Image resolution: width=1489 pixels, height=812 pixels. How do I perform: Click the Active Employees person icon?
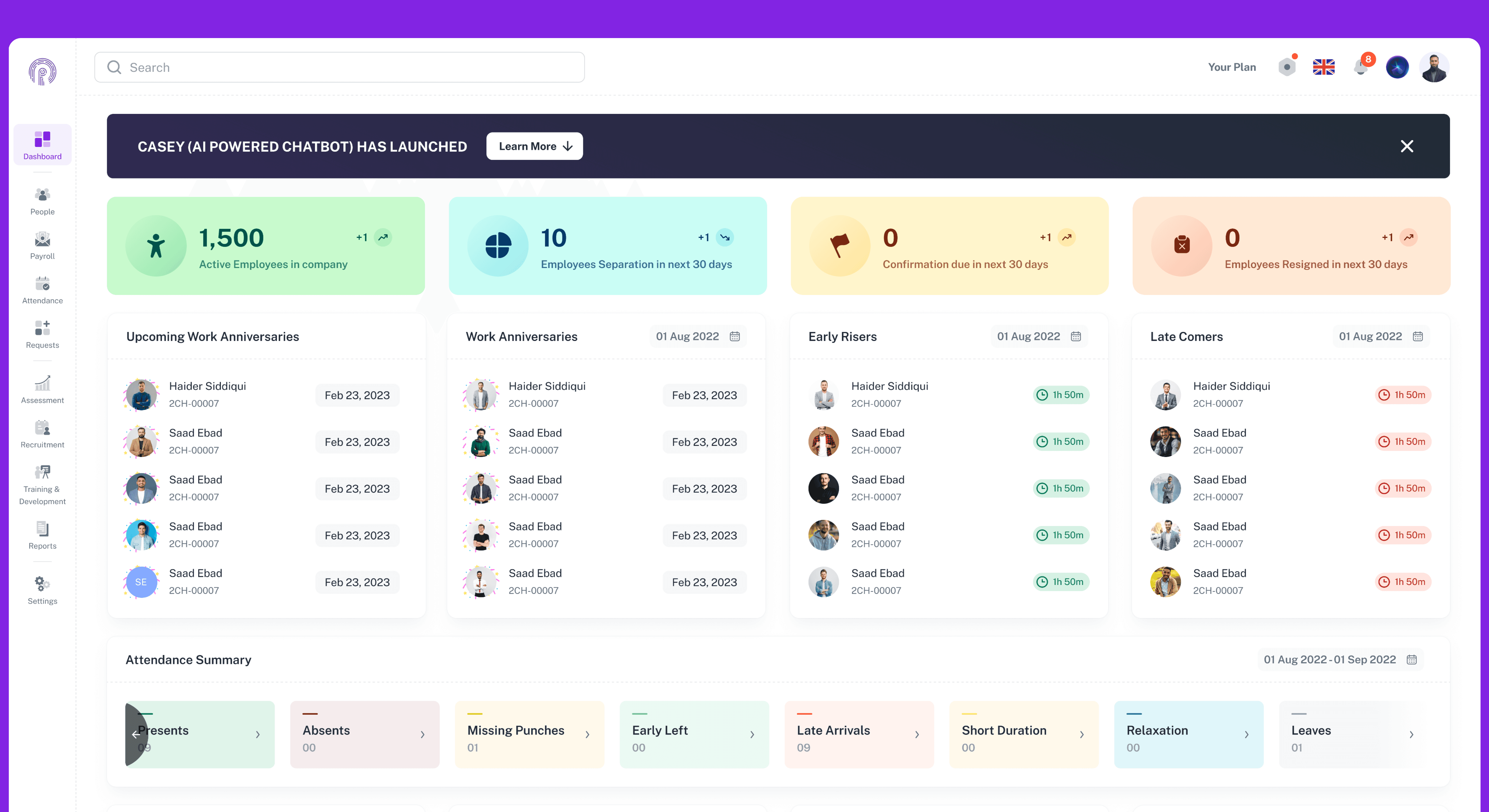(x=155, y=246)
